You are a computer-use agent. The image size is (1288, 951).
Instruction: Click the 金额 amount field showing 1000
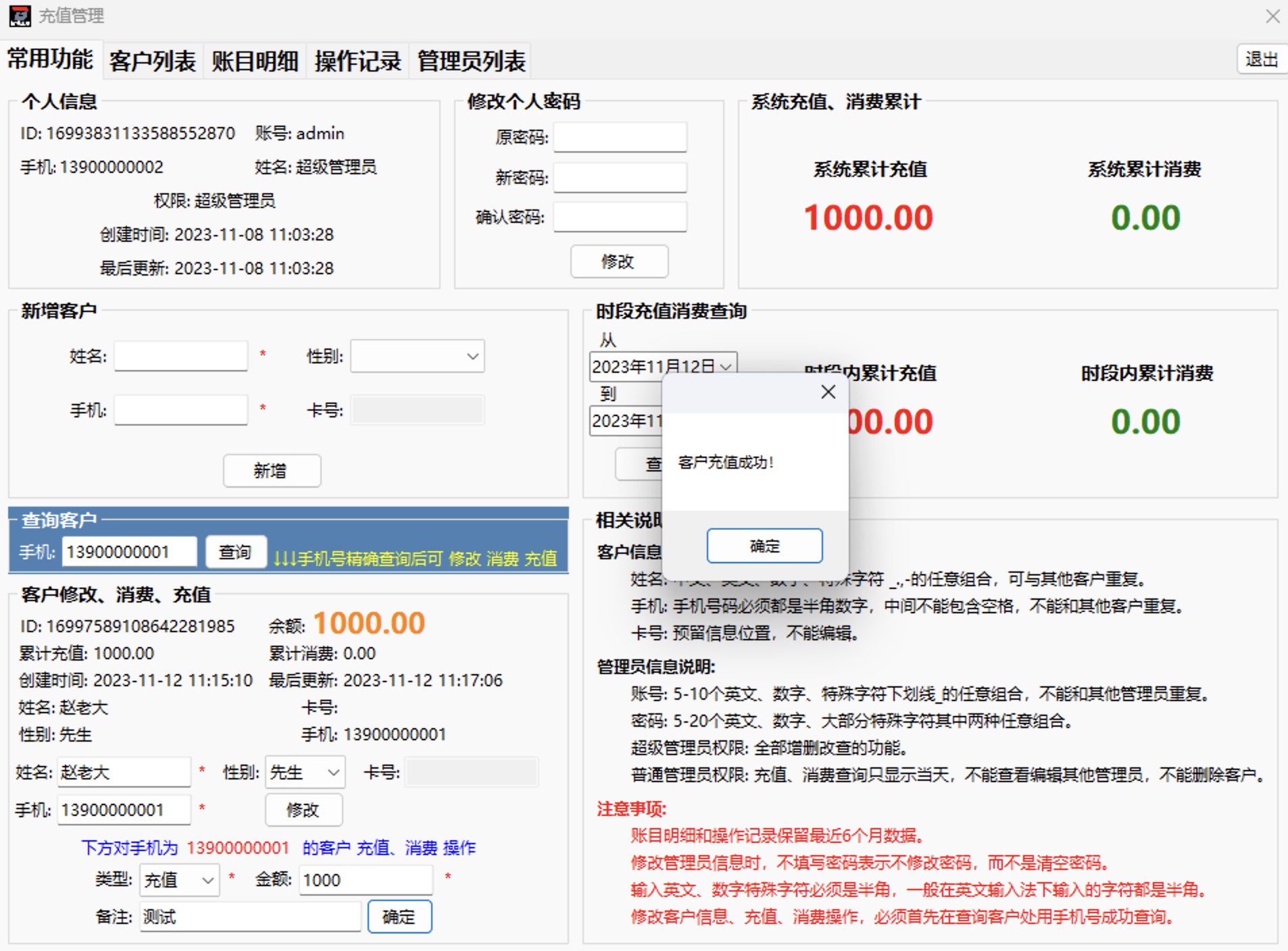click(365, 880)
